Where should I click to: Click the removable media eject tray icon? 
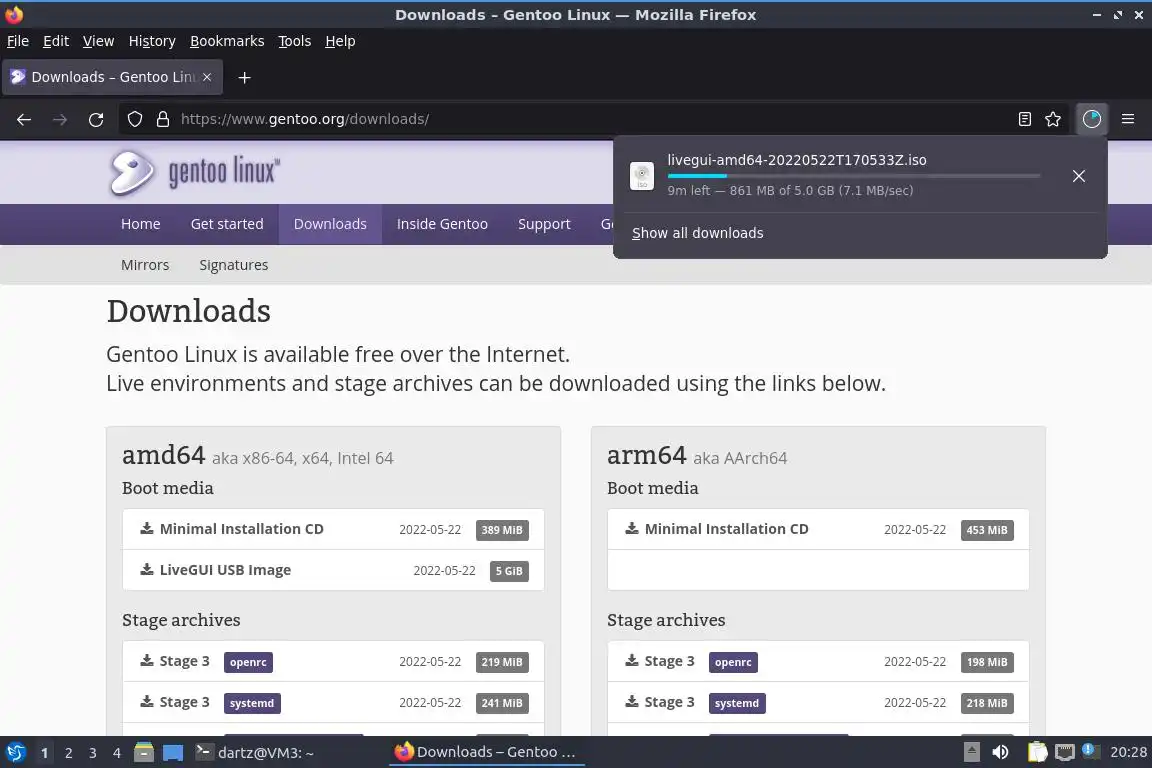971,753
